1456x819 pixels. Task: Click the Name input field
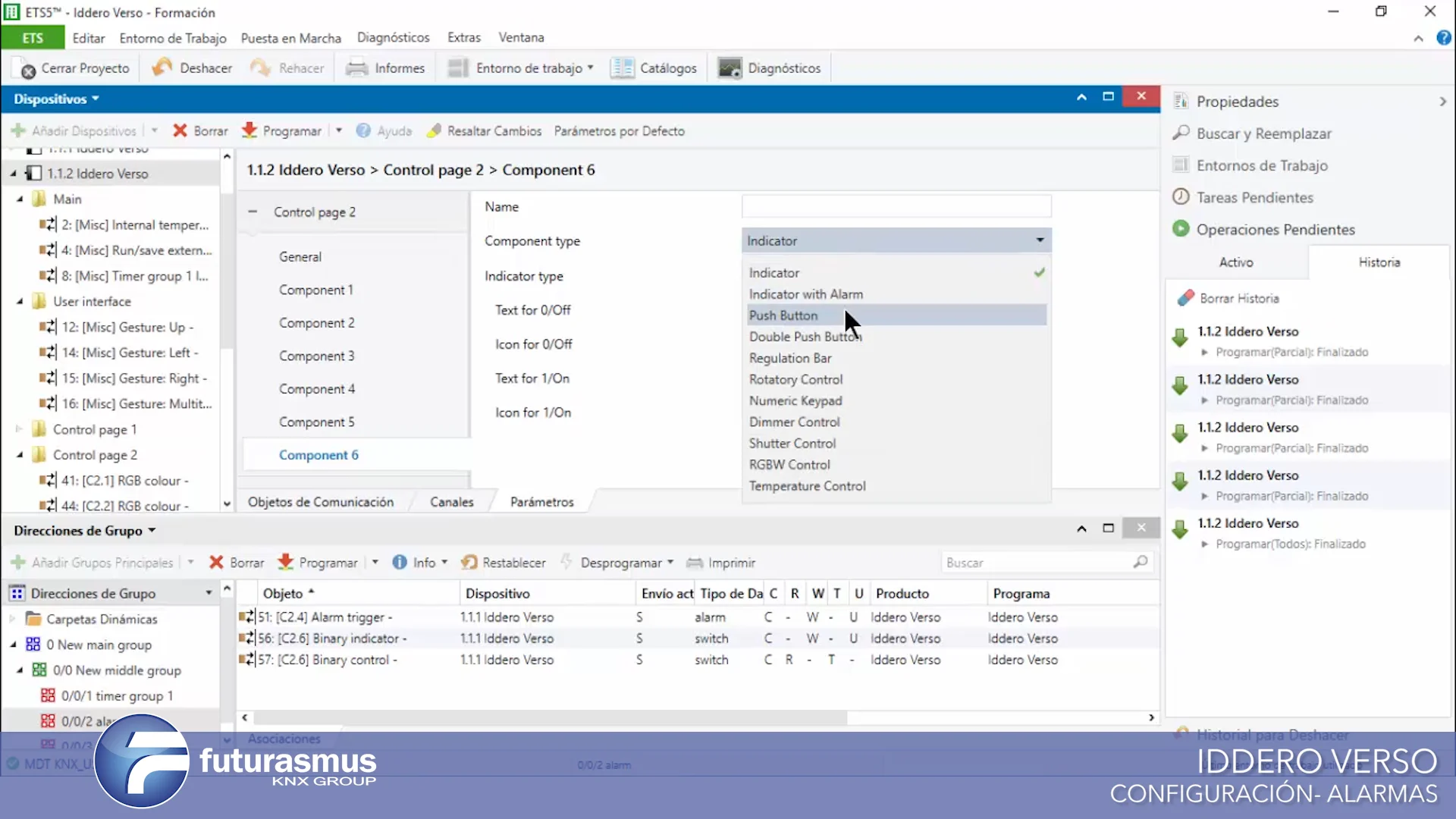click(896, 206)
